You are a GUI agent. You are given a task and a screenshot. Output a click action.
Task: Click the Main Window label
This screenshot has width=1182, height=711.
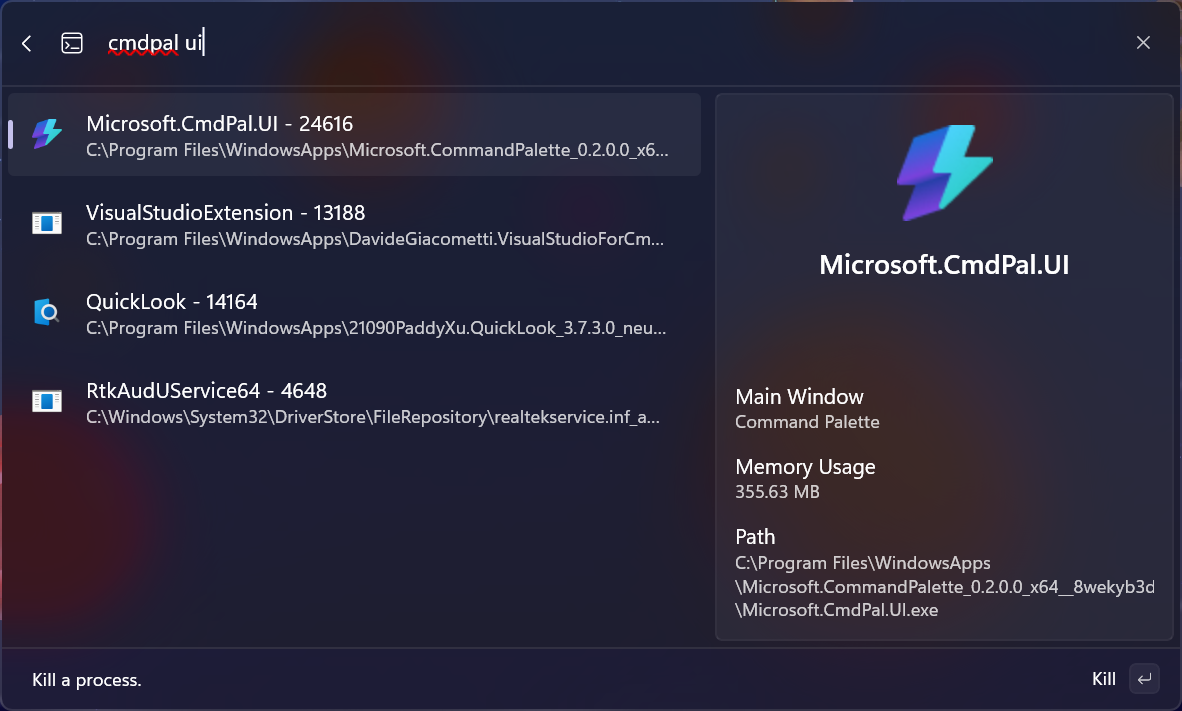(799, 397)
